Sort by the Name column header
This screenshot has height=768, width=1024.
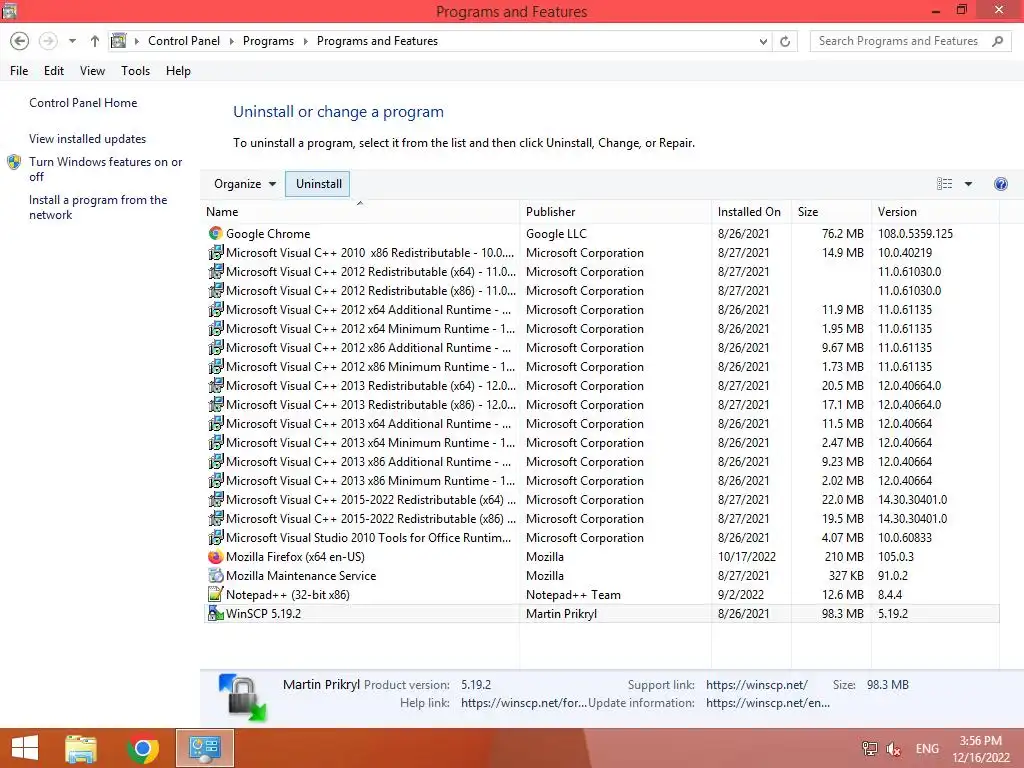[360, 212]
